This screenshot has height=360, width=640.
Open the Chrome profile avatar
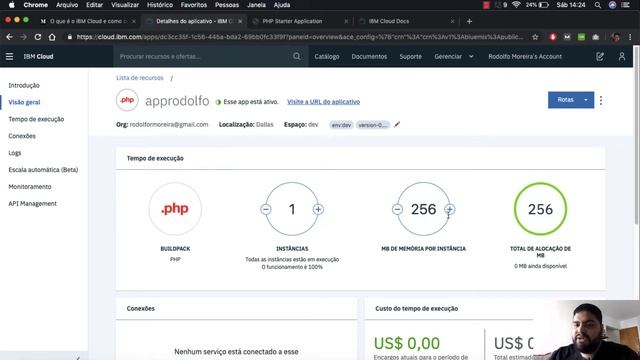pos(616,37)
